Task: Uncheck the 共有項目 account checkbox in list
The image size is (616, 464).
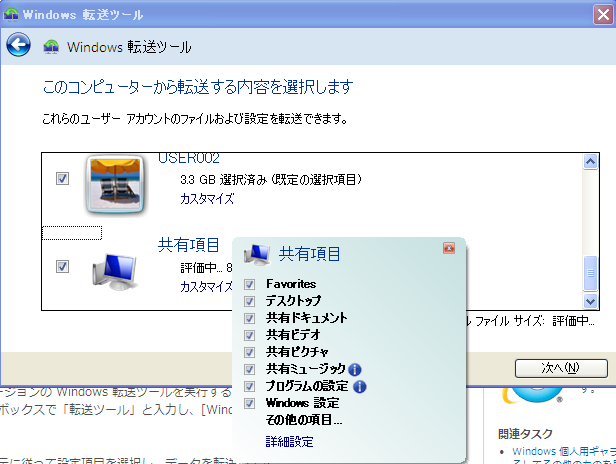Action: pos(62,266)
